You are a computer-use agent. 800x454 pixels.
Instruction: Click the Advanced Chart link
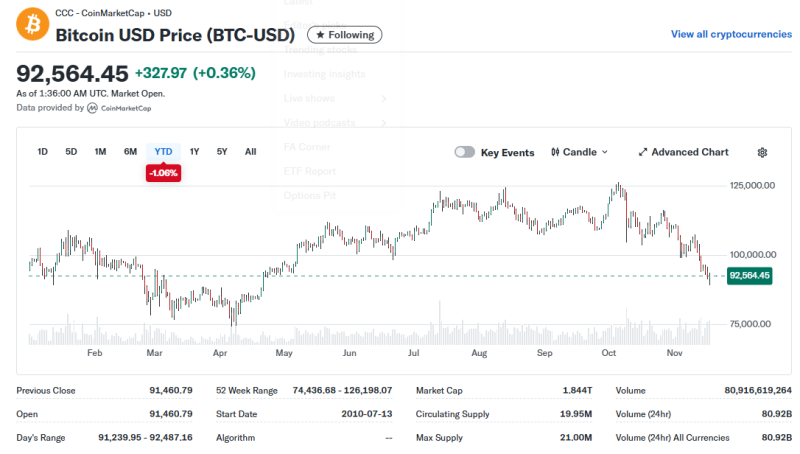[689, 152]
